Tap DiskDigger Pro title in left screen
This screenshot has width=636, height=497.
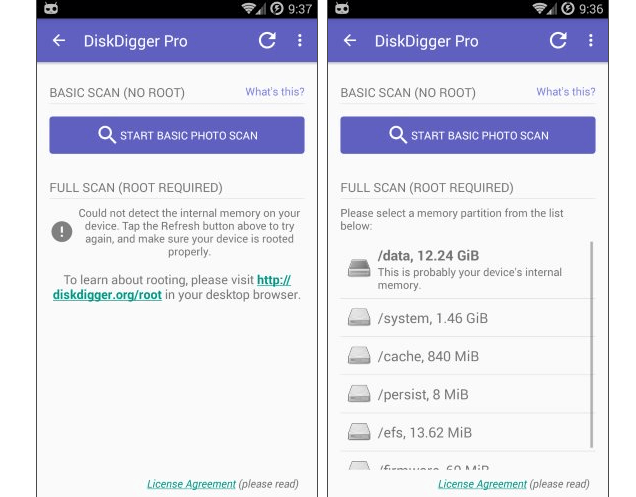[135, 41]
